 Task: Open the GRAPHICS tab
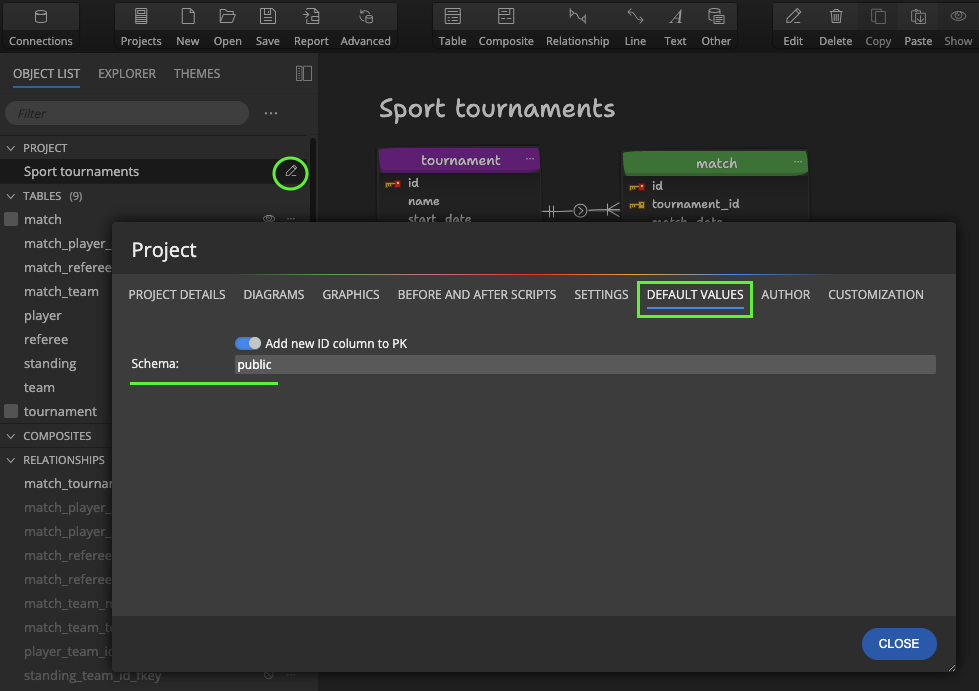351,295
